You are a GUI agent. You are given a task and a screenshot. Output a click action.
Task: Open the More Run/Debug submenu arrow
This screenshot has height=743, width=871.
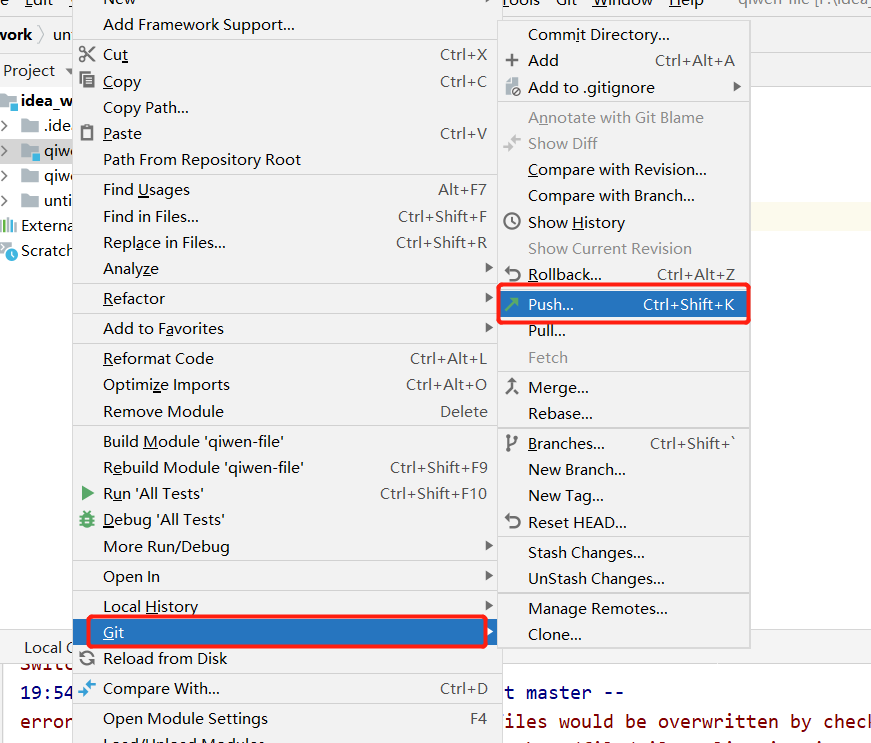(489, 545)
